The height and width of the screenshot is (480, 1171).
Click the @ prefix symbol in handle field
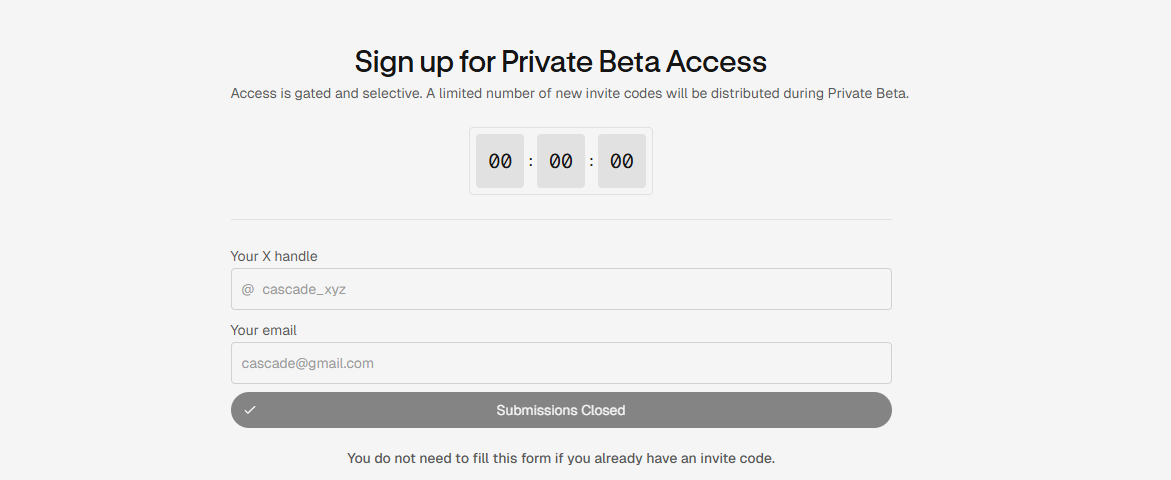(x=248, y=289)
